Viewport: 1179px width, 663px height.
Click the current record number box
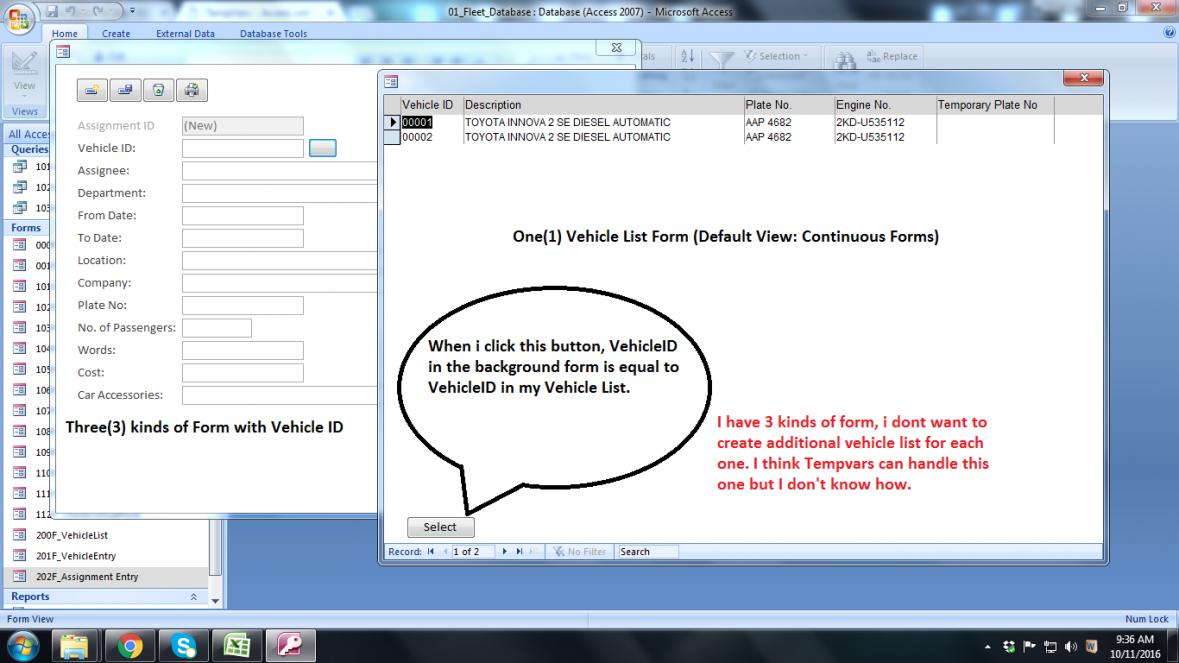472,552
